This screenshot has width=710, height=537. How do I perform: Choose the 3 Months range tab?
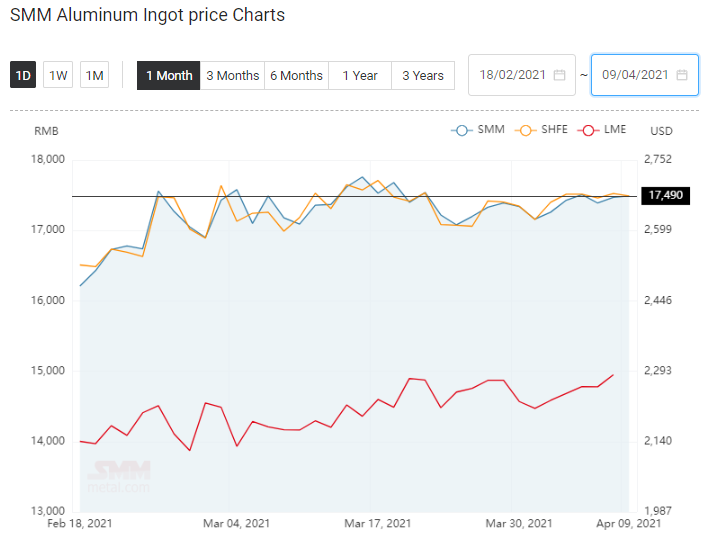[232, 76]
